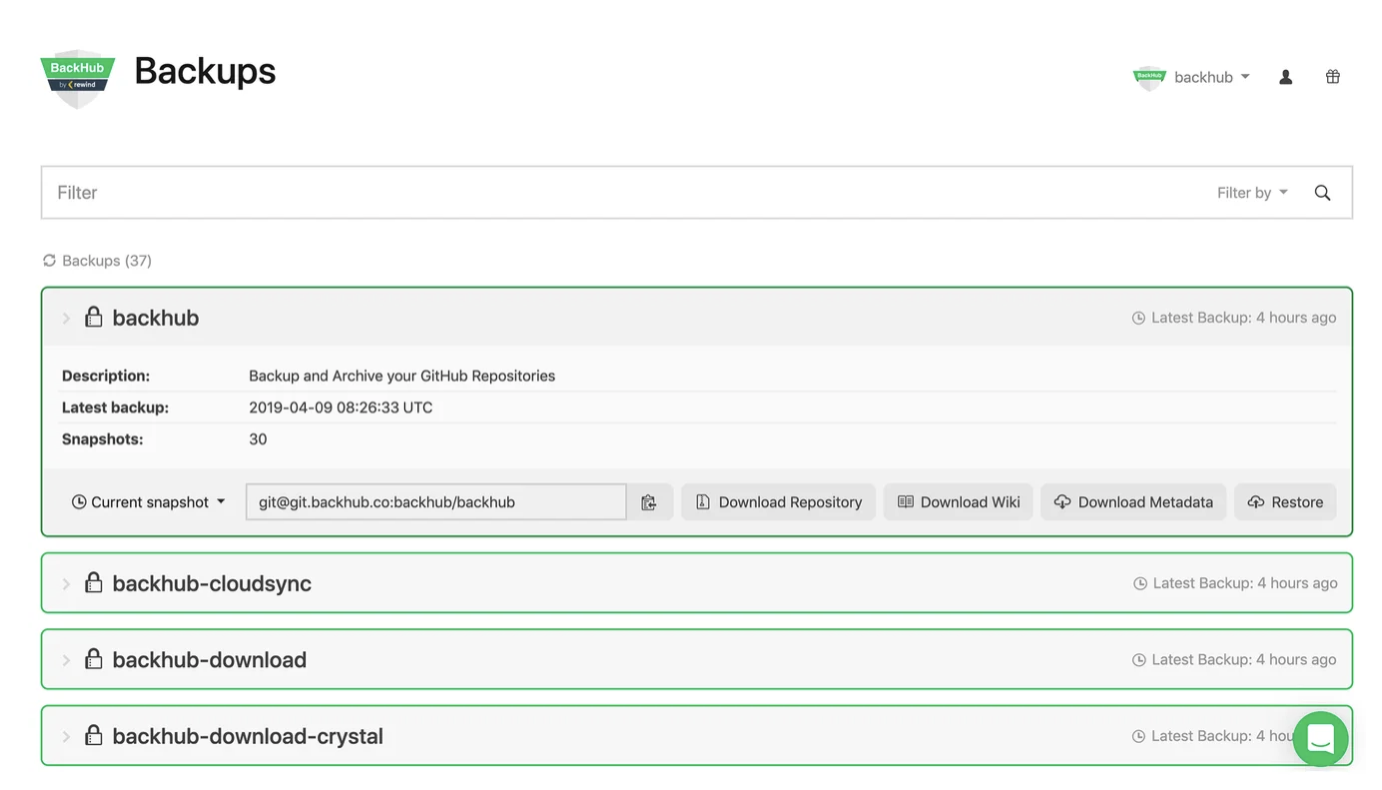
Task: Refresh the backups list
Action: 48,260
